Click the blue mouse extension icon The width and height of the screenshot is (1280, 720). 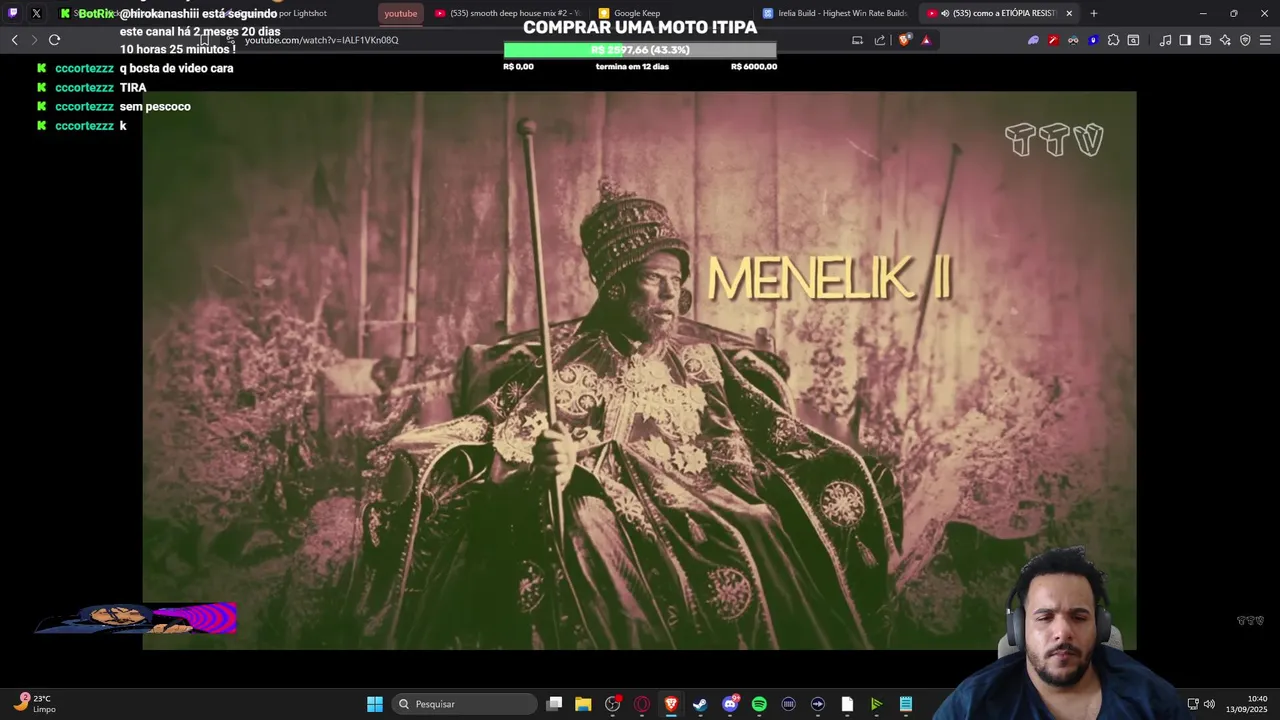1093,40
